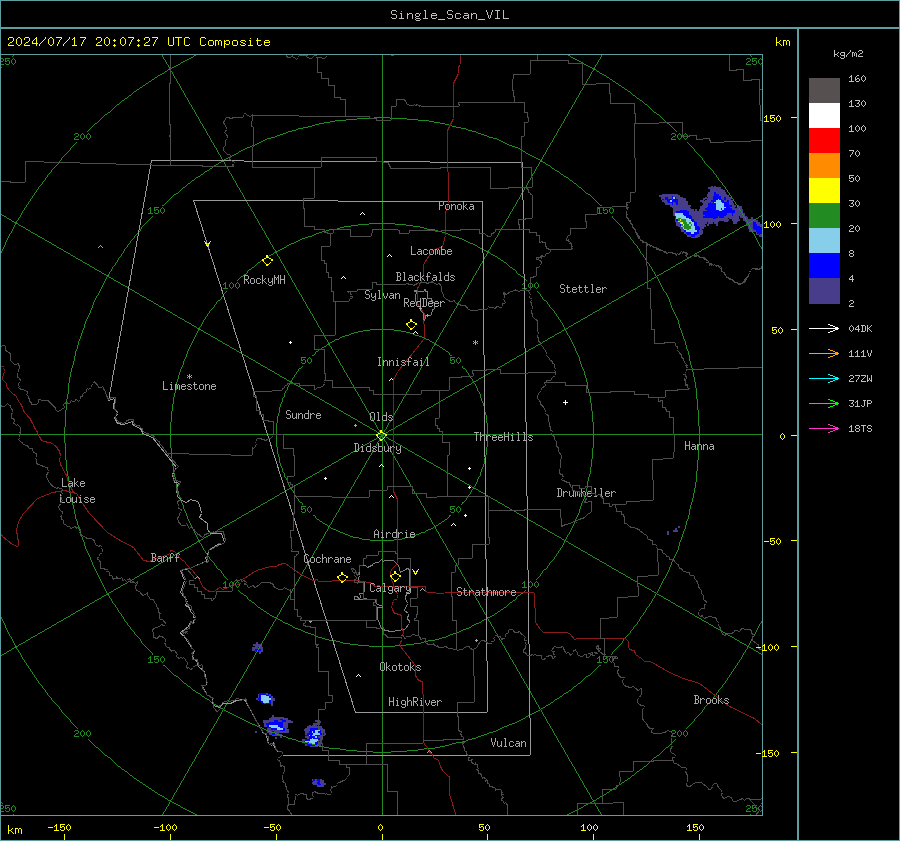Click the Drumheller label
Viewport: 900px width, 841px height.
[x=586, y=493]
